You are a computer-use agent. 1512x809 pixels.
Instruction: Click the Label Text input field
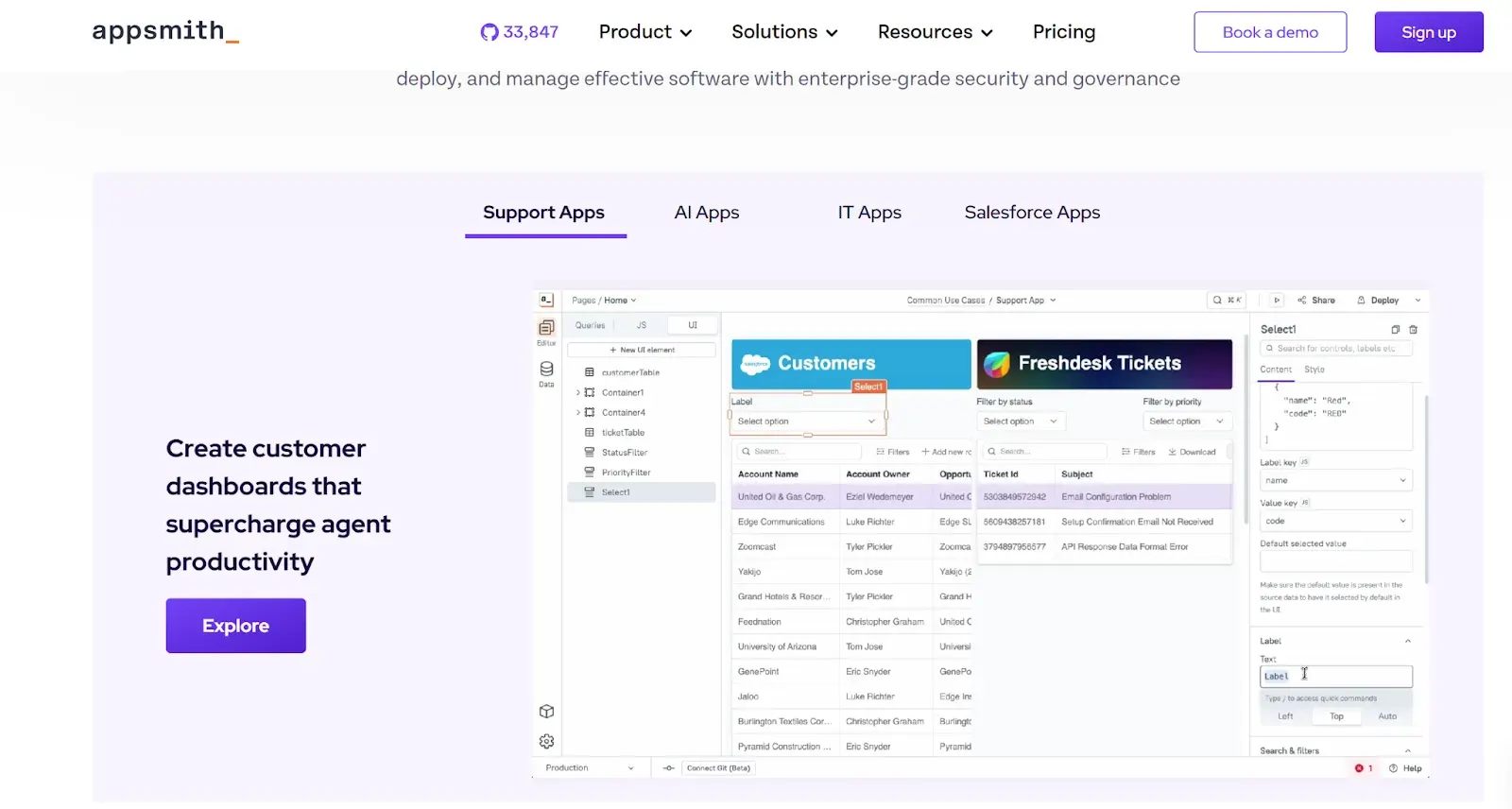[1336, 676]
